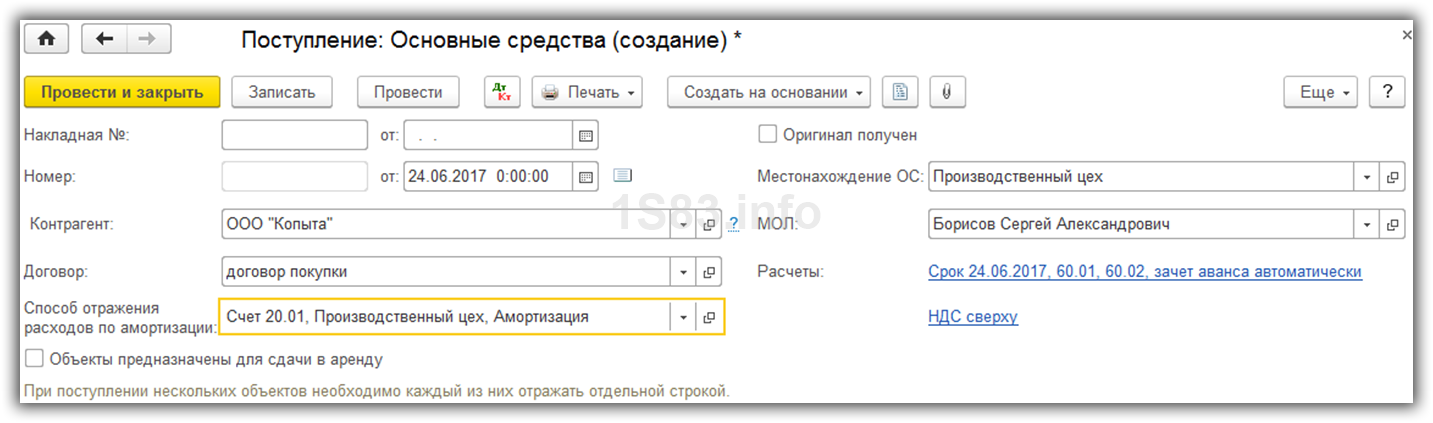
Task: Expand the Договор dropdown arrow
Action: pos(684,272)
